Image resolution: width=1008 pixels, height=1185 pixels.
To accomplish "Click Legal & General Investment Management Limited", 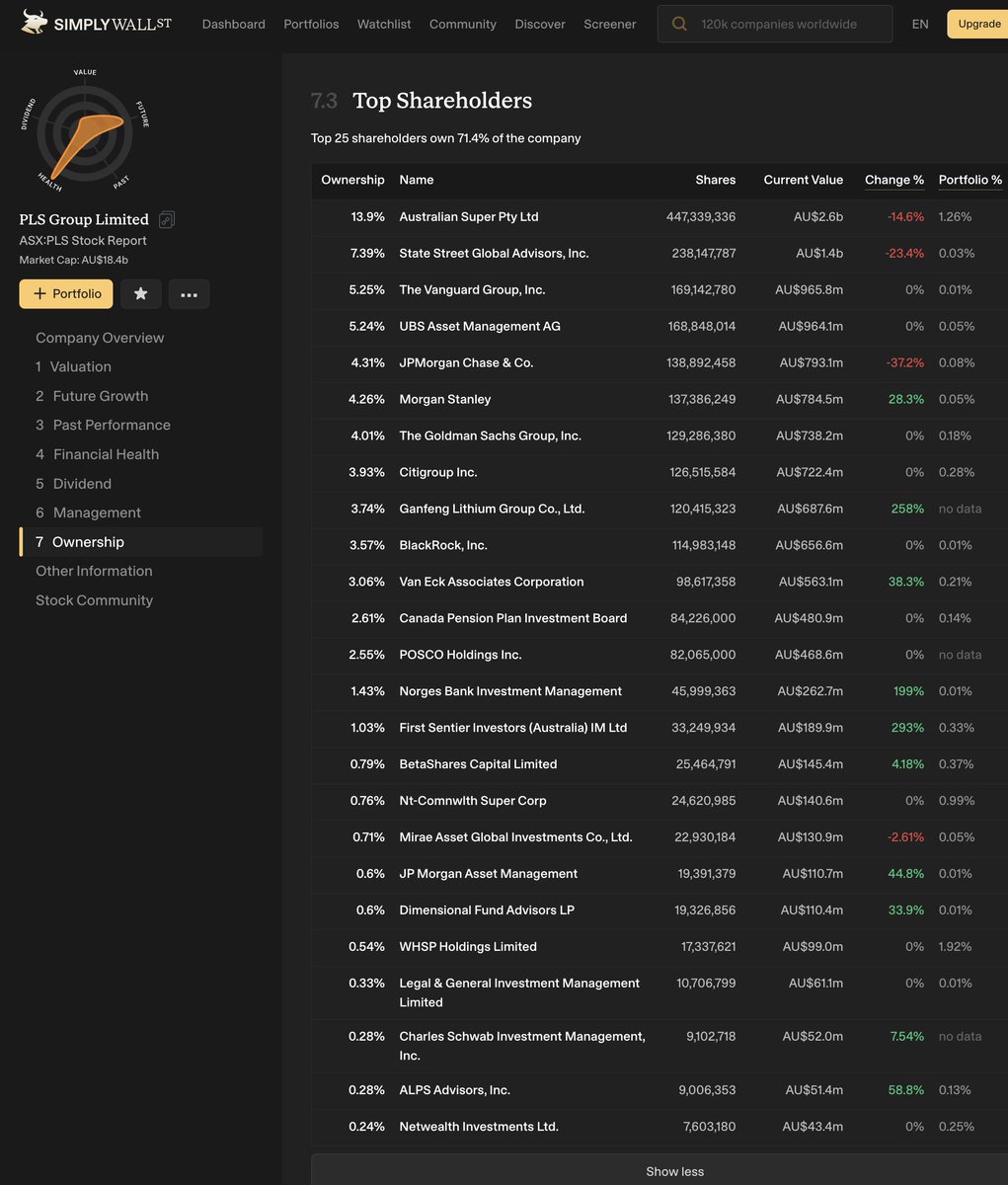I will click(519, 992).
